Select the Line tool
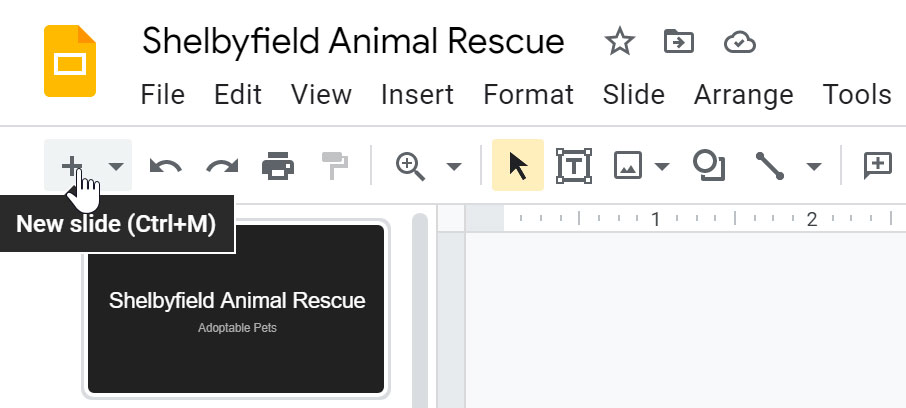Viewport: 906px width, 408px height. (769, 166)
